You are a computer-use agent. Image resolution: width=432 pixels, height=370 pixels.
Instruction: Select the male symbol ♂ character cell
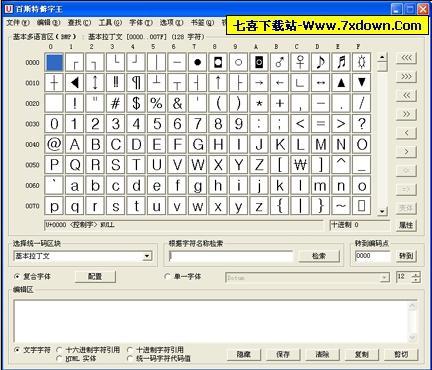[280, 62]
